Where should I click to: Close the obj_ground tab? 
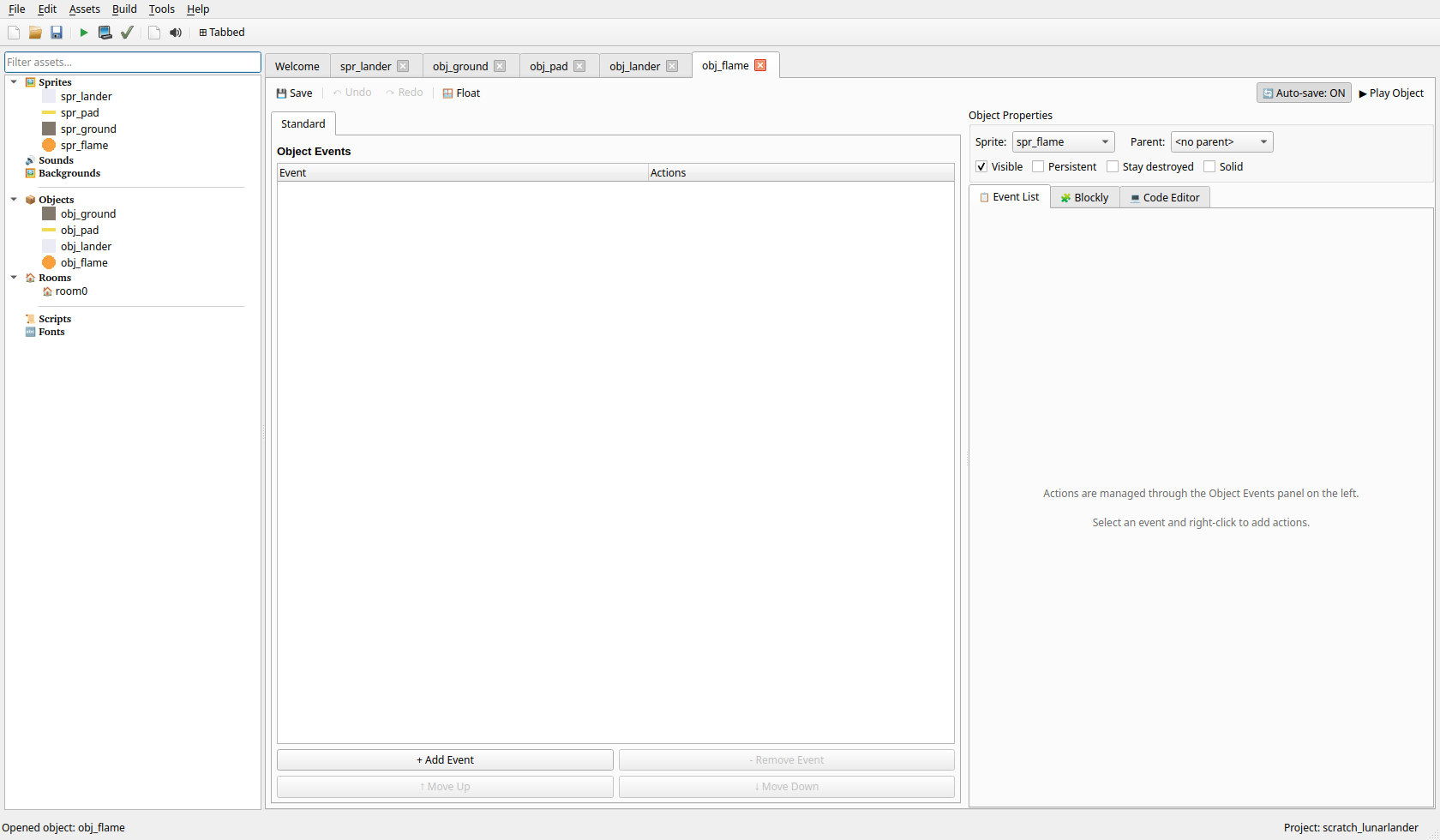coord(500,66)
